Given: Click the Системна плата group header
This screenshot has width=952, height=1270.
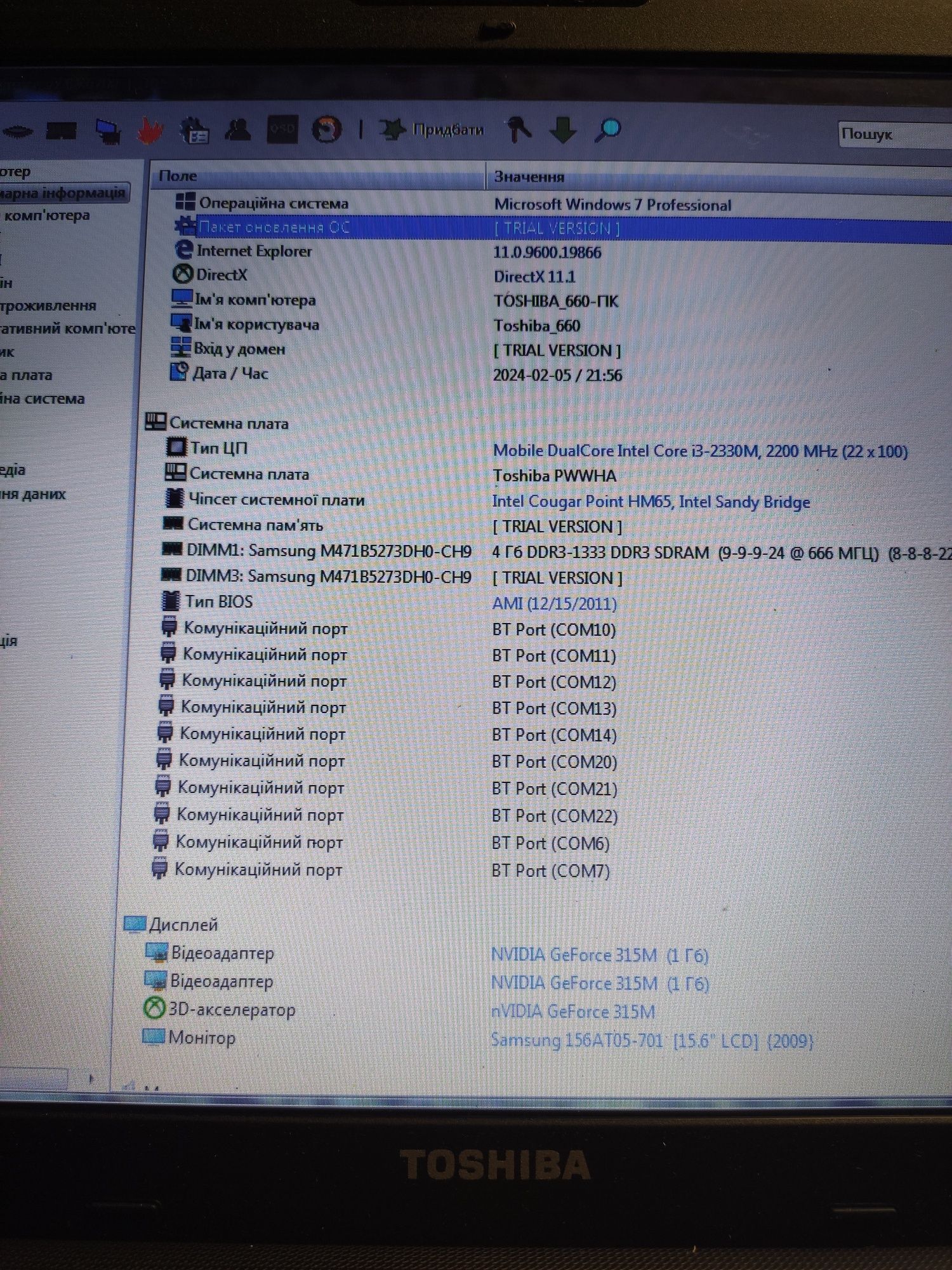Looking at the screenshot, I should point(217,423).
